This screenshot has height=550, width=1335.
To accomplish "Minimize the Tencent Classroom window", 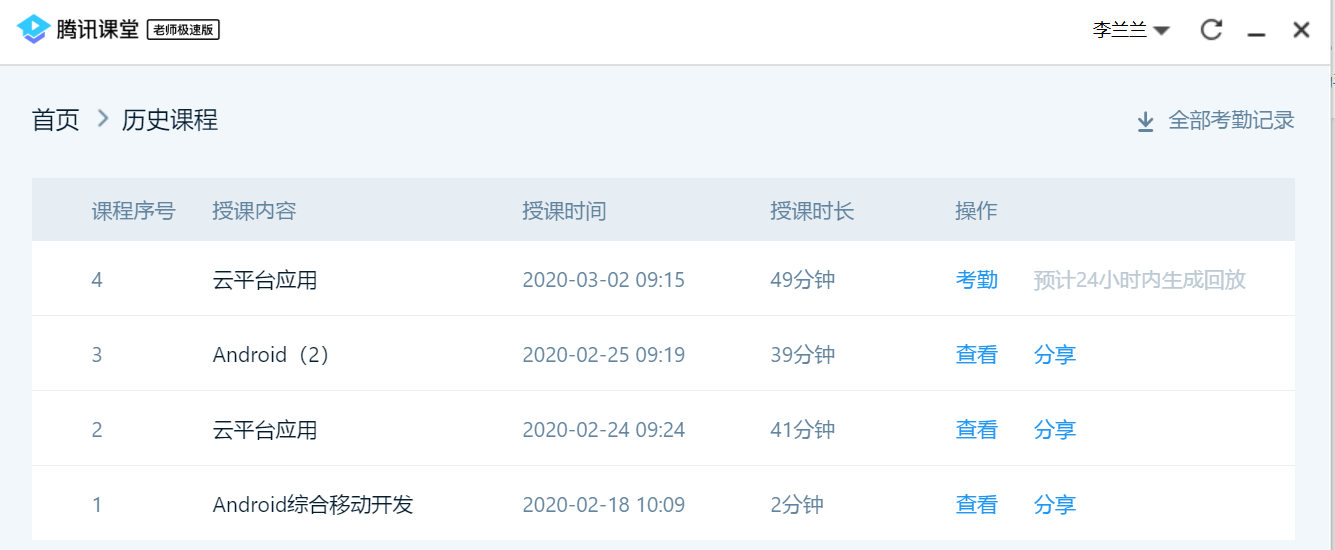I will tap(1257, 32).
